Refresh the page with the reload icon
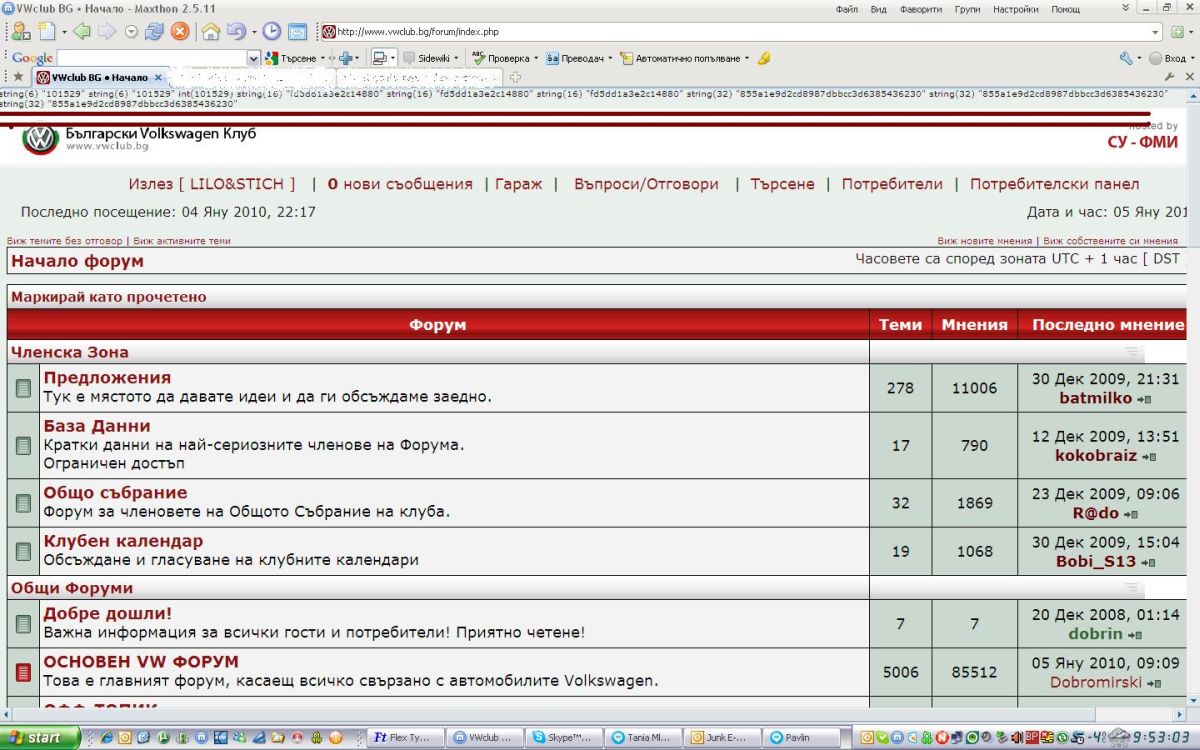The image size is (1200, 750). [154, 31]
